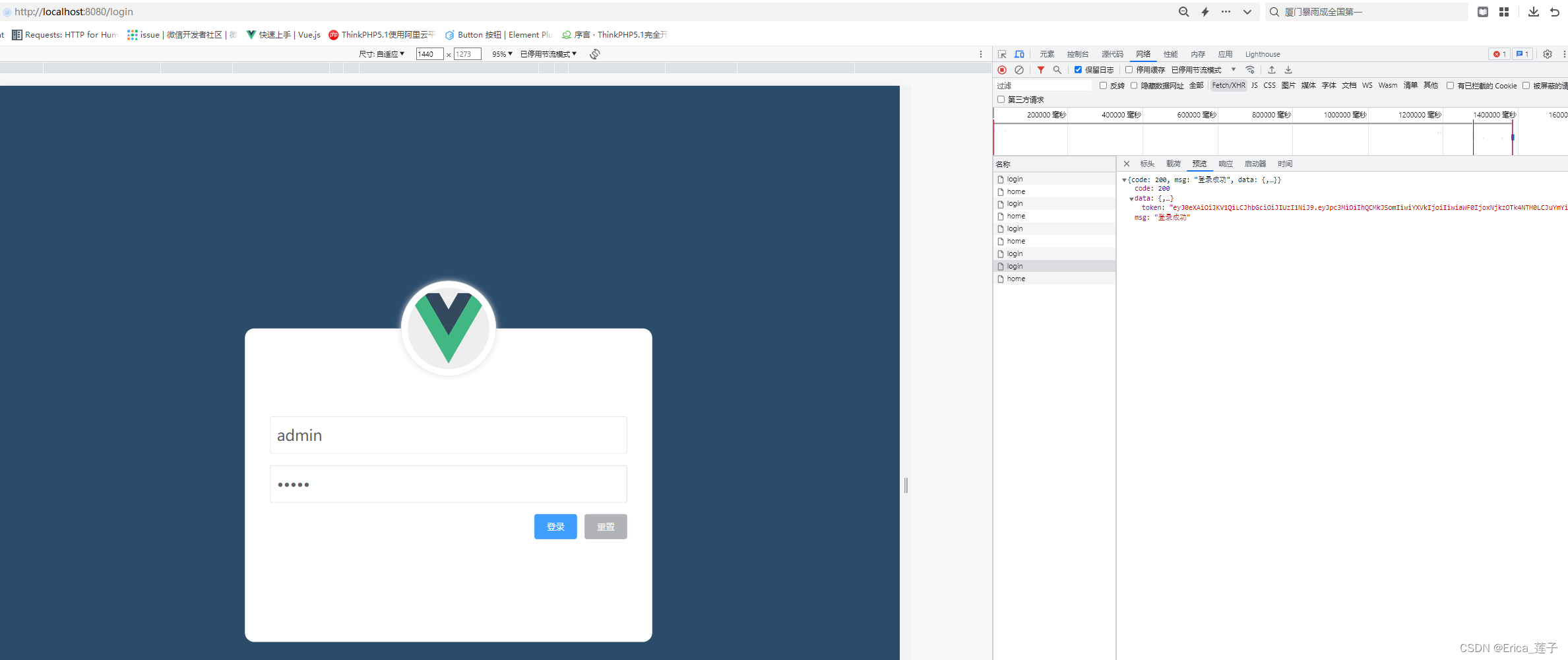The width and height of the screenshot is (1568, 660).
Task: Select the Fetch/XHR filter type
Action: tap(1228, 86)
